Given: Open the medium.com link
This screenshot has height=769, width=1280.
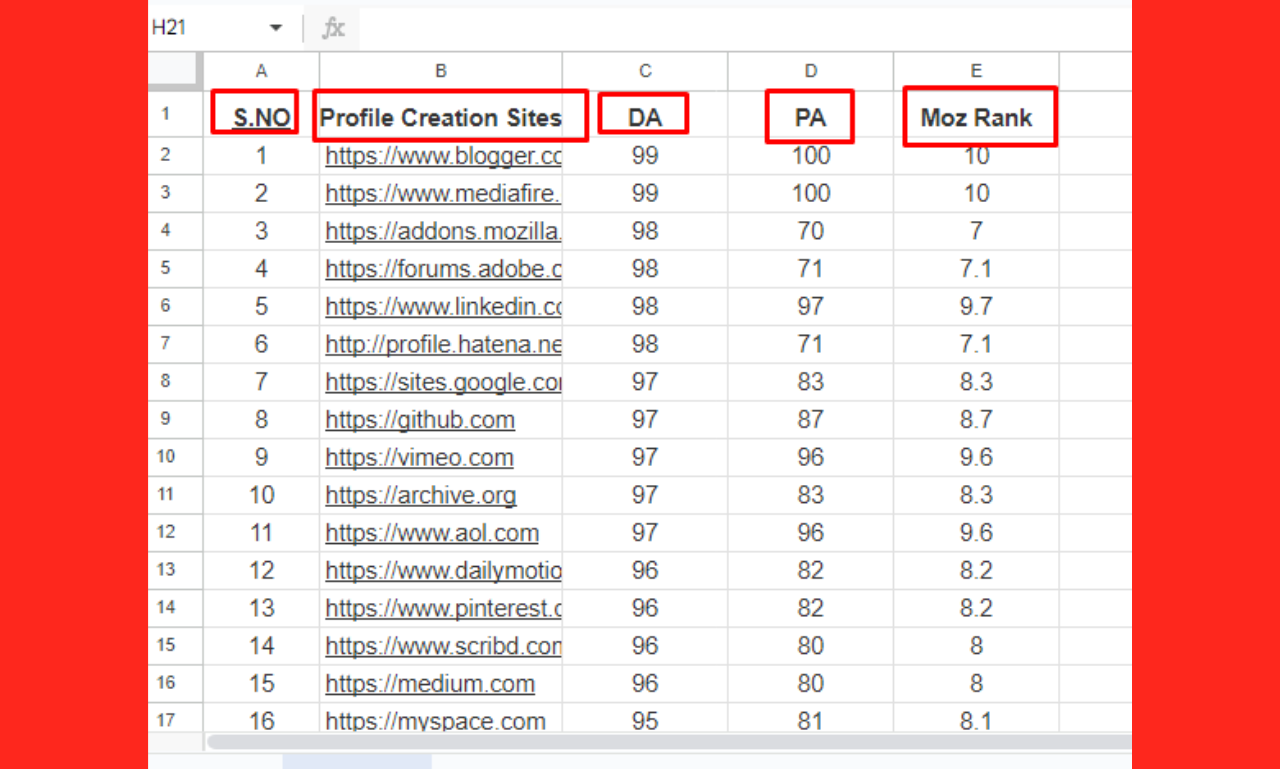Looking at the screenshot, I should pyautogui.click(x=430, y=684).
